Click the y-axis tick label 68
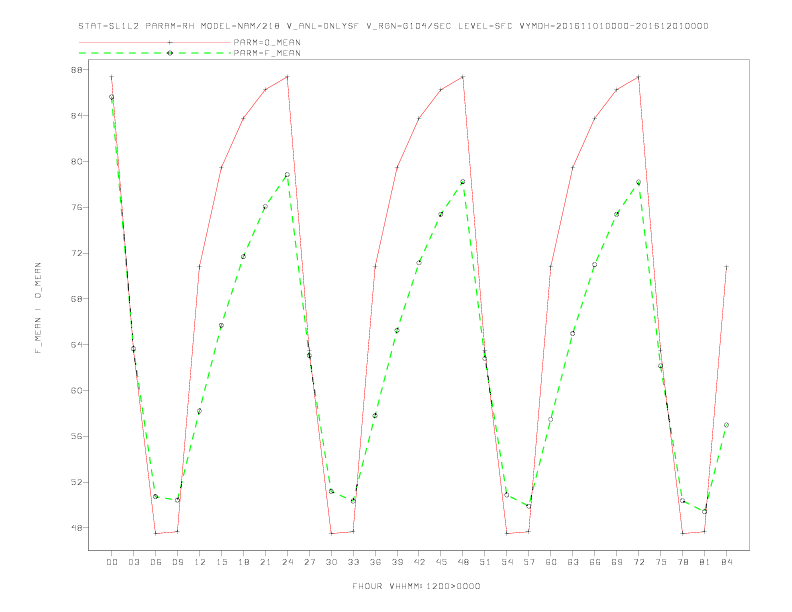 pos(77,298)
